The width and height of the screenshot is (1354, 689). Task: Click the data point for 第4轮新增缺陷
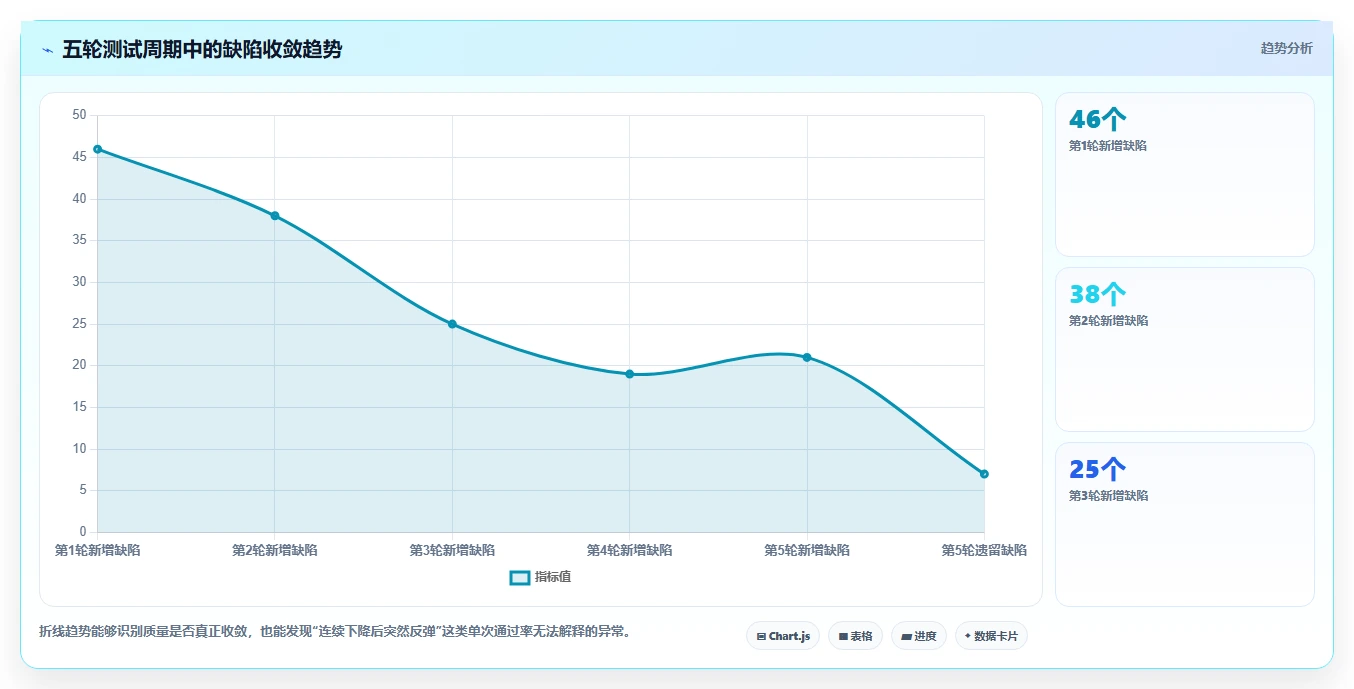(630, 374)
